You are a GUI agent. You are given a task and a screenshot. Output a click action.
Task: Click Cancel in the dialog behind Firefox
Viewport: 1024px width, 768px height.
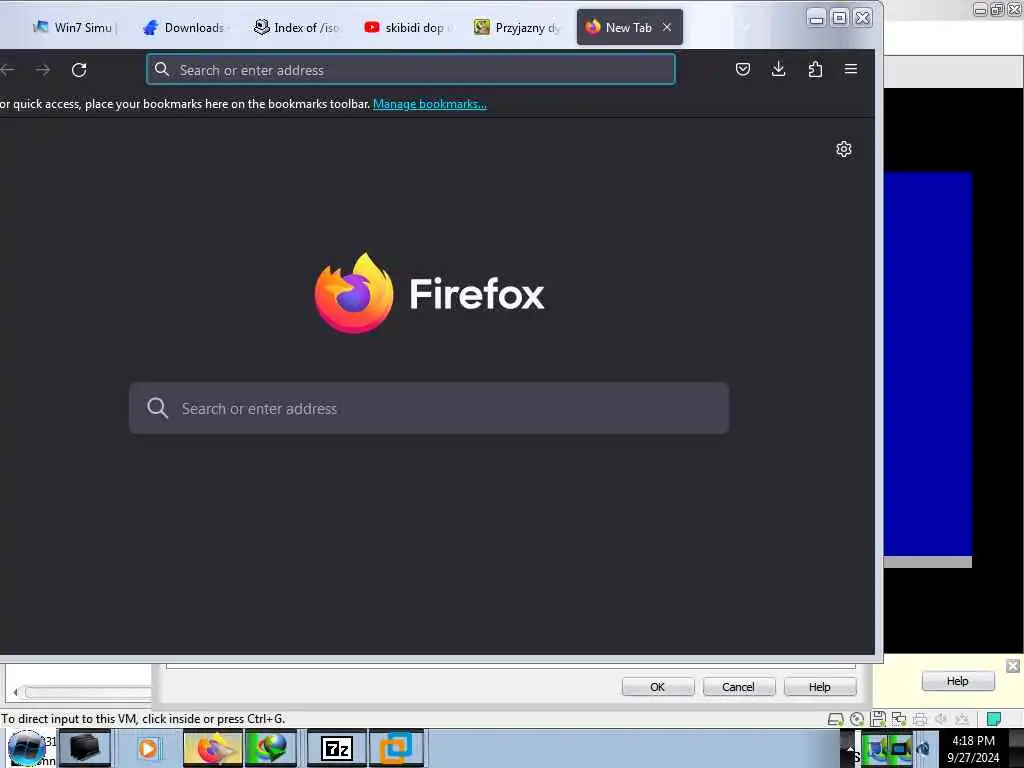739,687
